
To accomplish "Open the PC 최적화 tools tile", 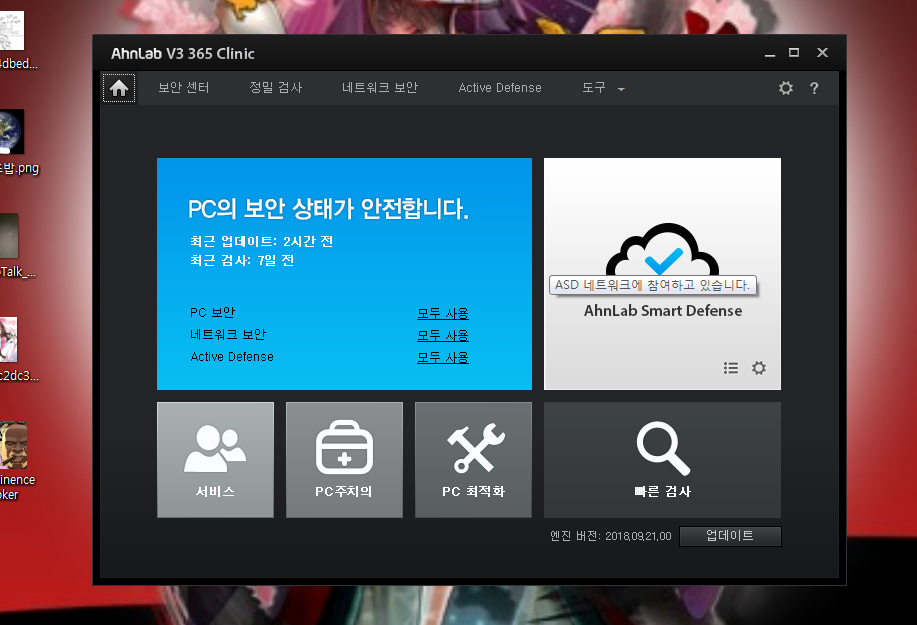I will [x=473, y=460].
